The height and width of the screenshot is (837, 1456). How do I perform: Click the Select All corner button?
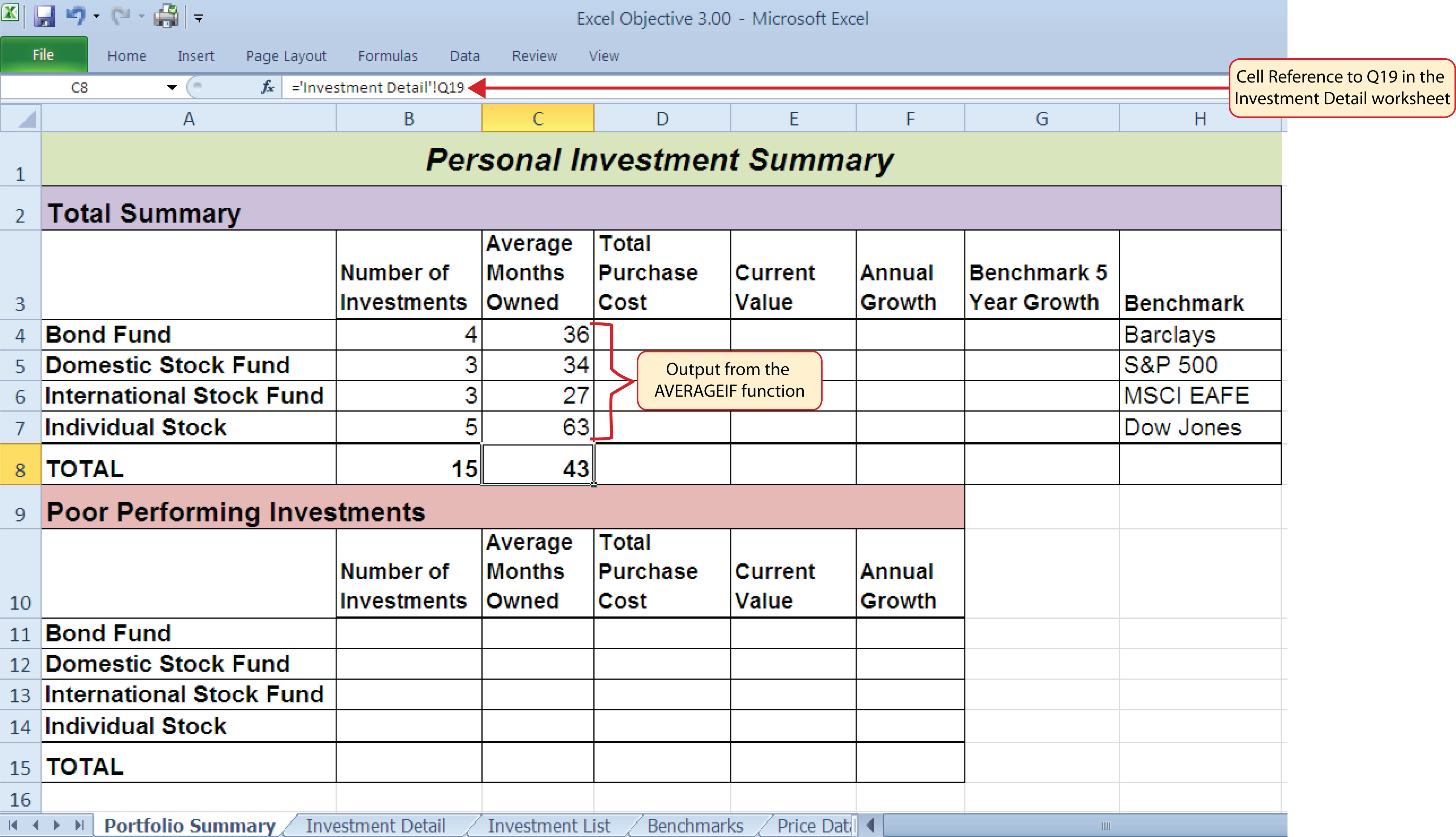(21, 118)
